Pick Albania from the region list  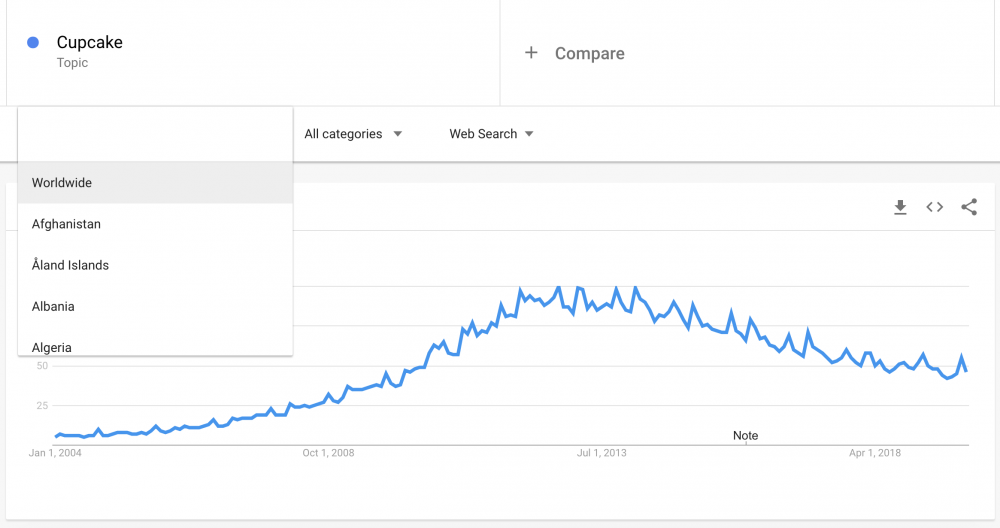(x=53, y=306)
